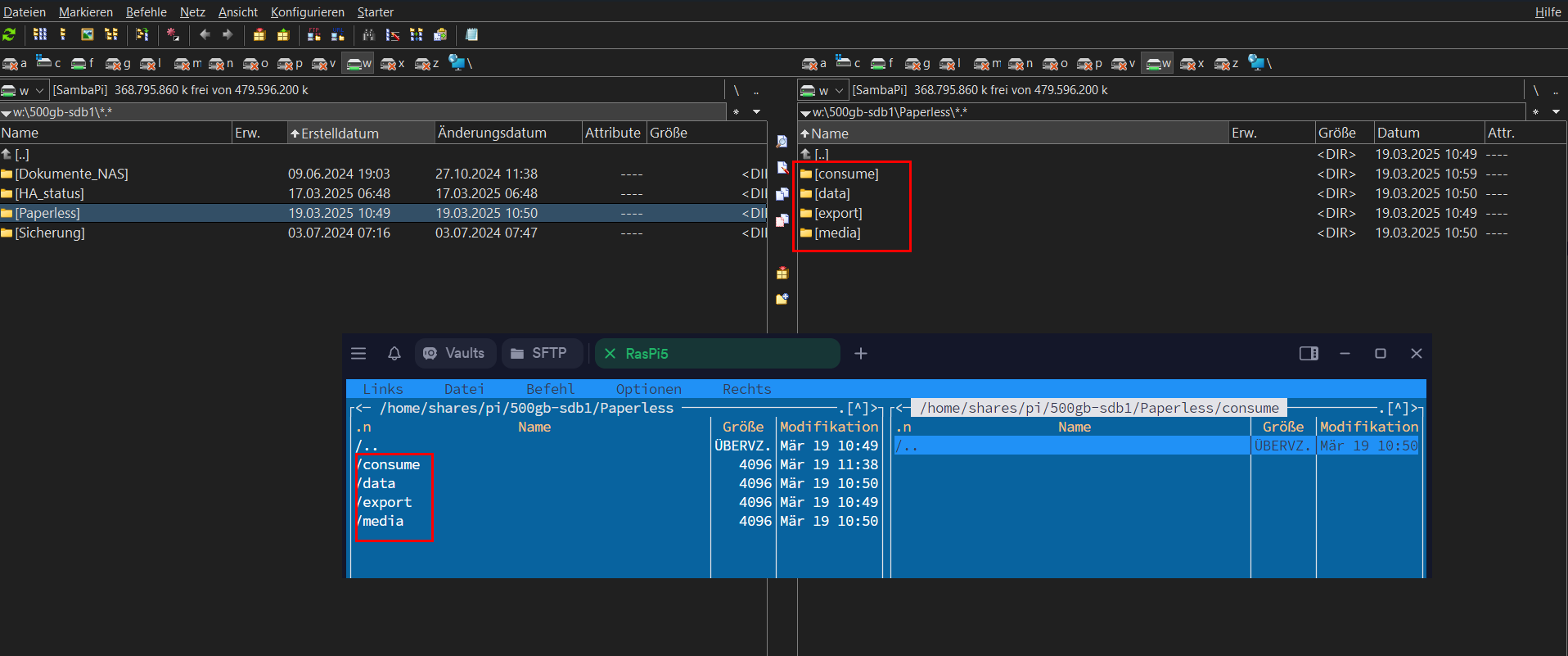Open the Markieren menu

point(86,12)
